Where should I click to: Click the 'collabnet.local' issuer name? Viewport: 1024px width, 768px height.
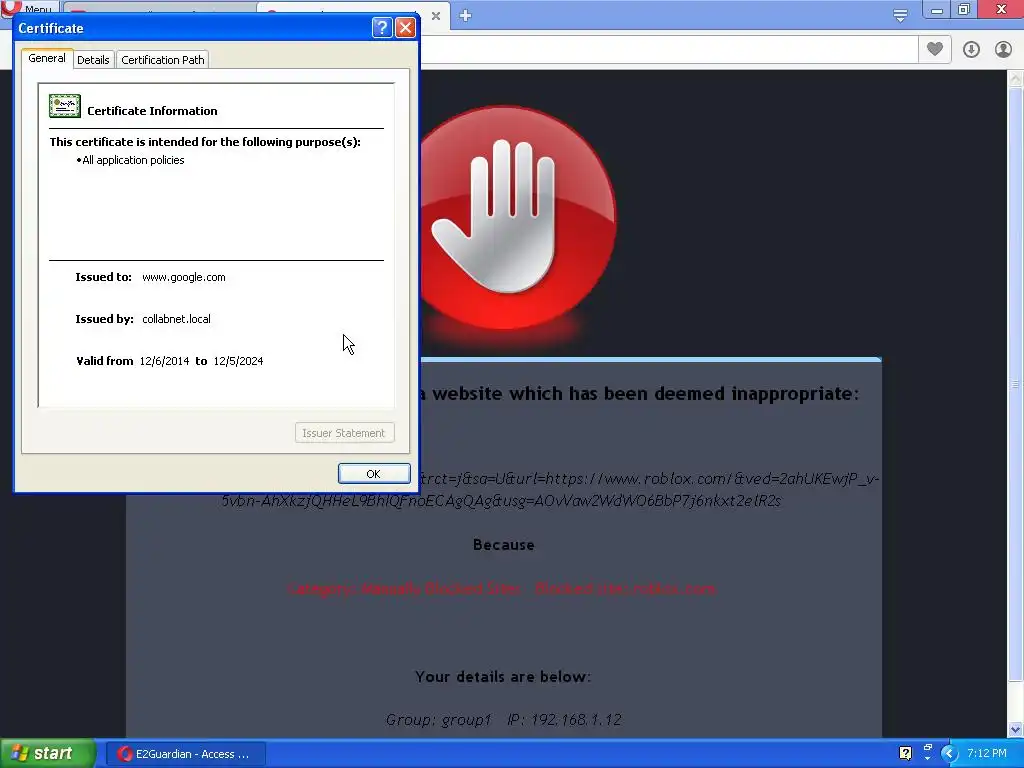[176, 319]
